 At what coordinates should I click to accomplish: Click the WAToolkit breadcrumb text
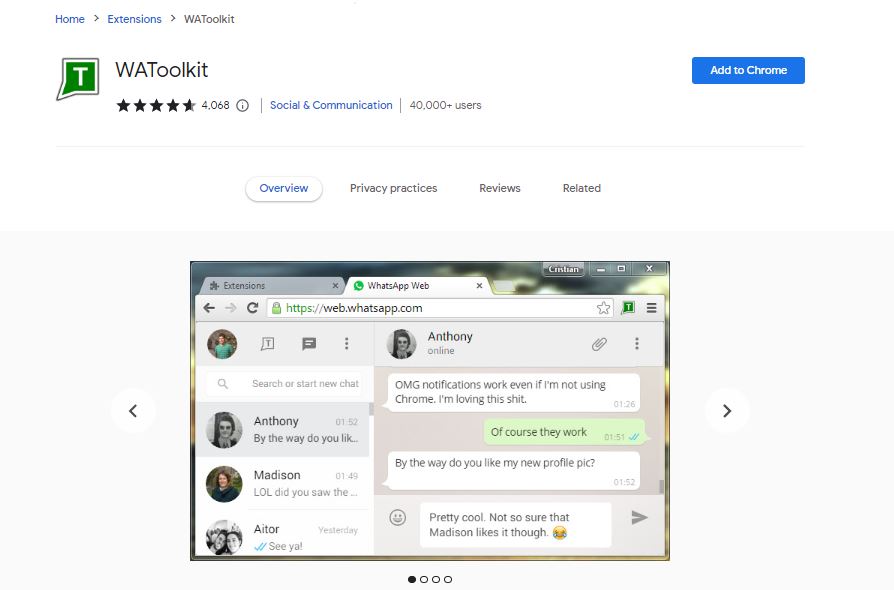(209, 19)
